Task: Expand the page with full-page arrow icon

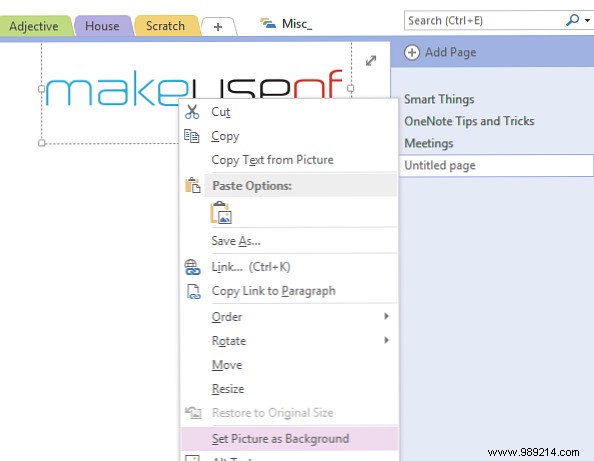Action: [x=371, y=61]
